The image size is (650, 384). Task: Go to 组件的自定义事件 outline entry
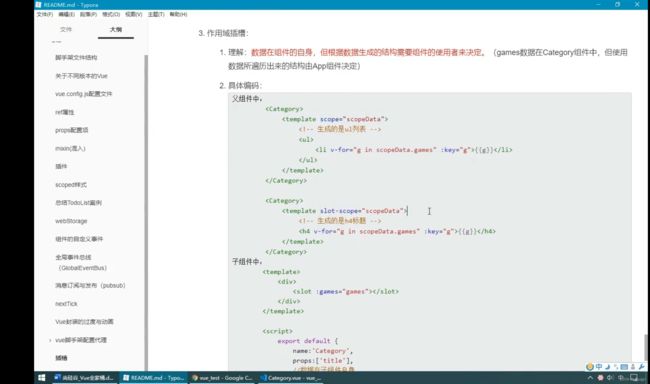pyautogui.click(x=79, y=239)
